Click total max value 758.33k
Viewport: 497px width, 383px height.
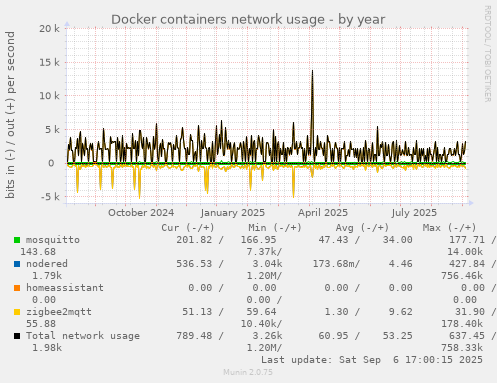tap(462, 348)
